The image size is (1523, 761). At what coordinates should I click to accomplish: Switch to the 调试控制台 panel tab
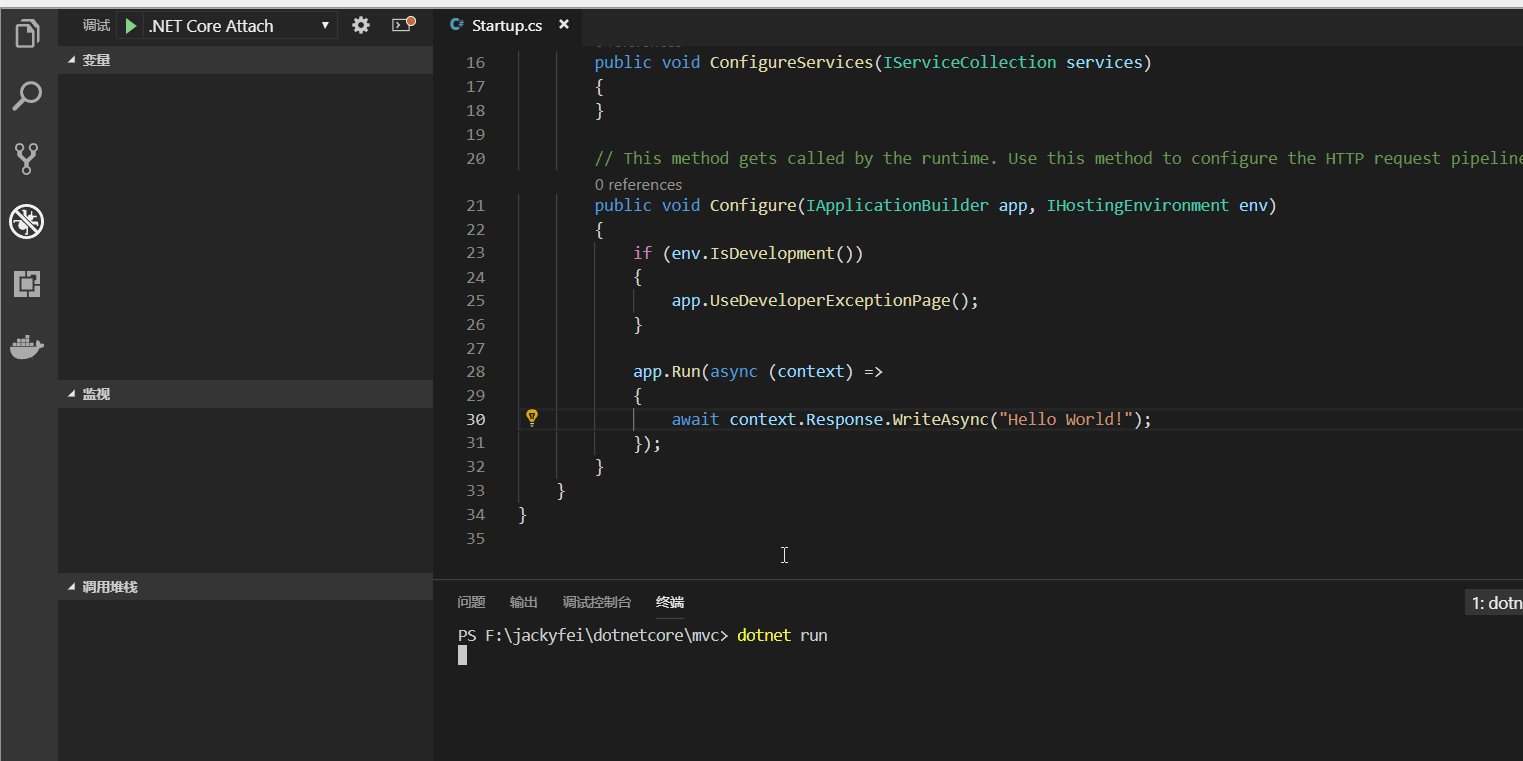[x=596, y=602]
